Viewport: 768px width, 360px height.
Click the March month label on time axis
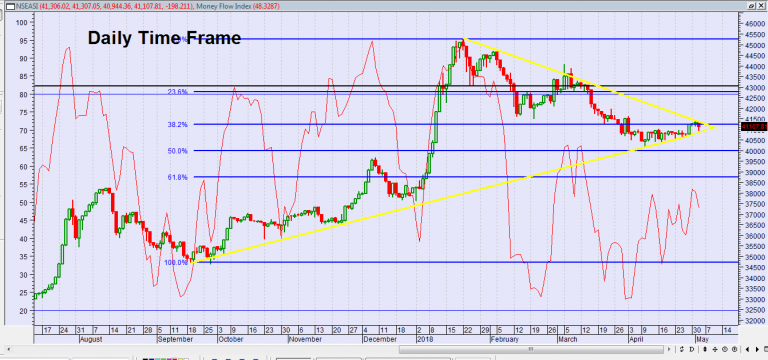[568, 339]
